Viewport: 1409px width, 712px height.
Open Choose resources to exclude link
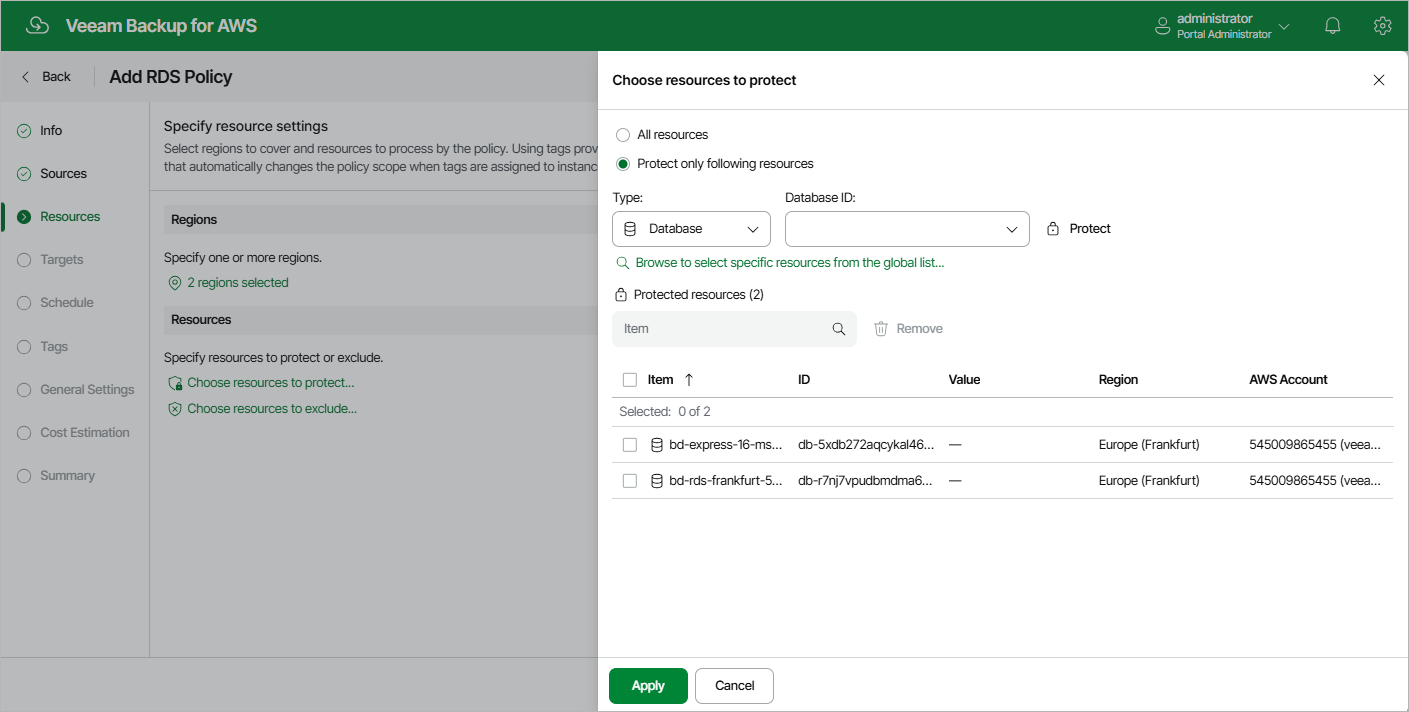[272, 409]
